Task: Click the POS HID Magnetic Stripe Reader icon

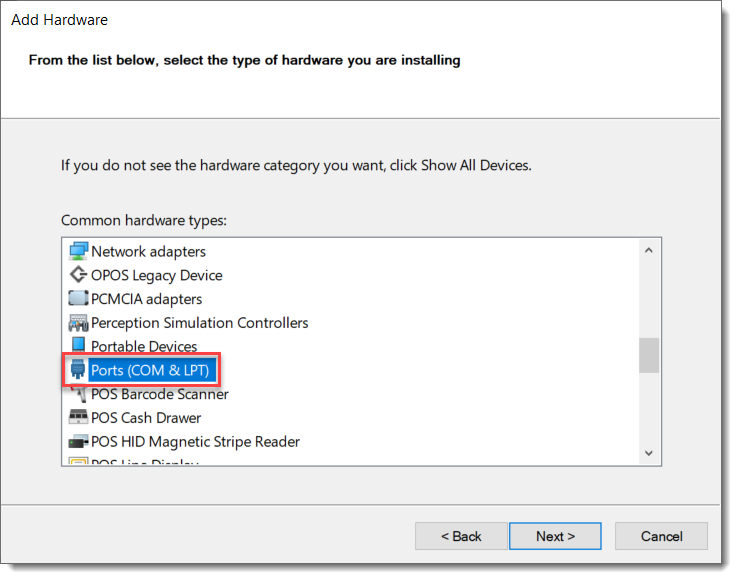Action: (78, 442)
